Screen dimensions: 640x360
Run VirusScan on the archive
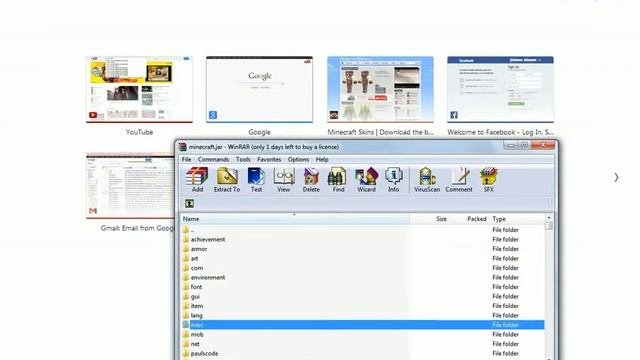427,180
